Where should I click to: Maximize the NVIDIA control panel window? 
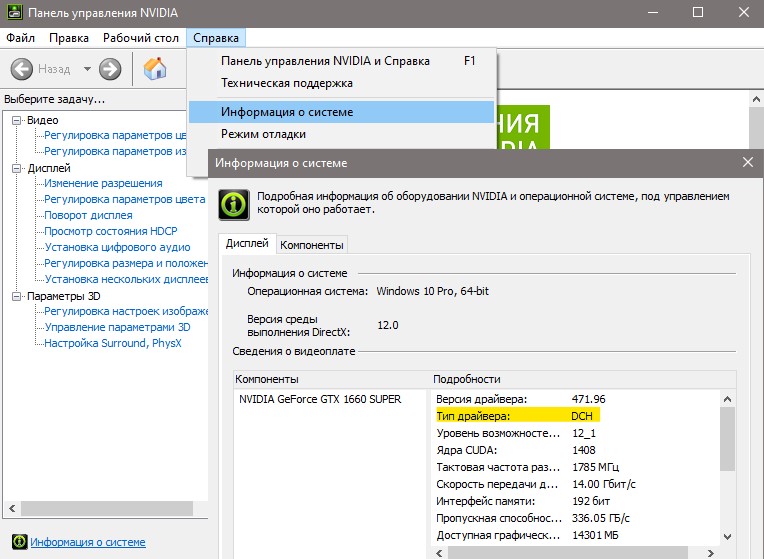(698, 13)
